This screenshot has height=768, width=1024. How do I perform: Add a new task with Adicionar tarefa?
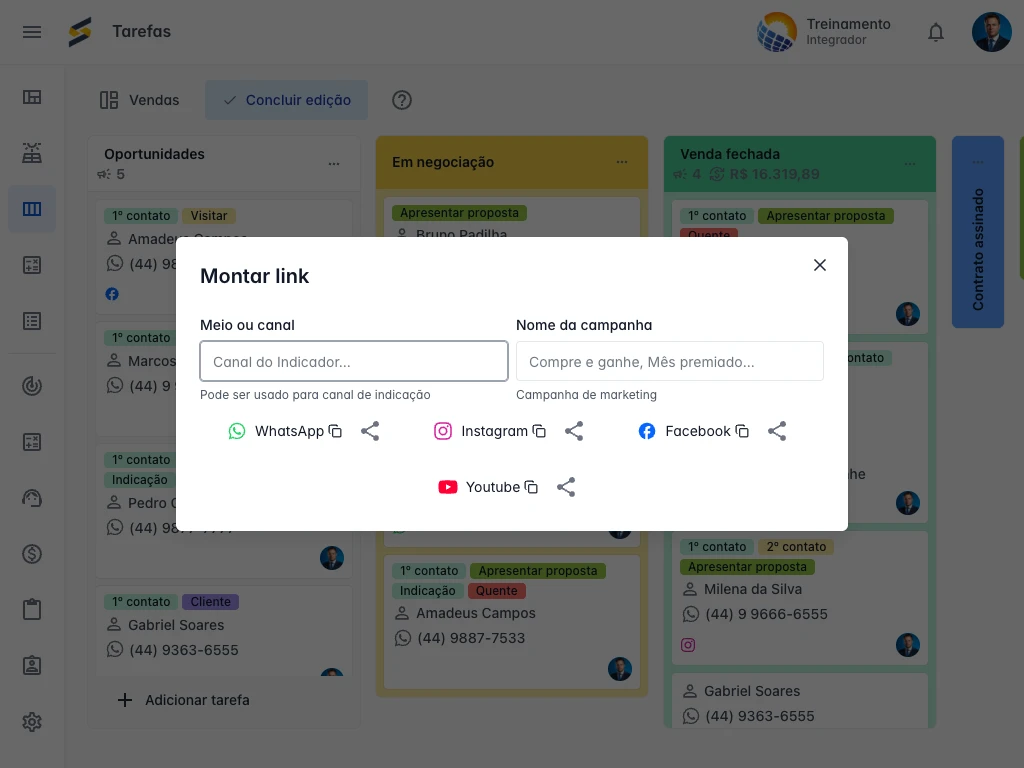(183, 700)
